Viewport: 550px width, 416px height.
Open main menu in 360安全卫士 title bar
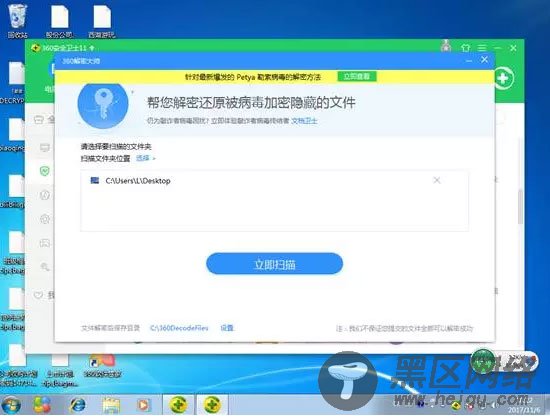pos(482,48)
